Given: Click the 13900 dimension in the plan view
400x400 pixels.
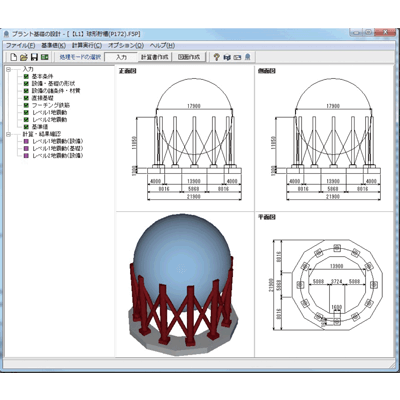Looking at the screenshot, I should coord(336,266).
